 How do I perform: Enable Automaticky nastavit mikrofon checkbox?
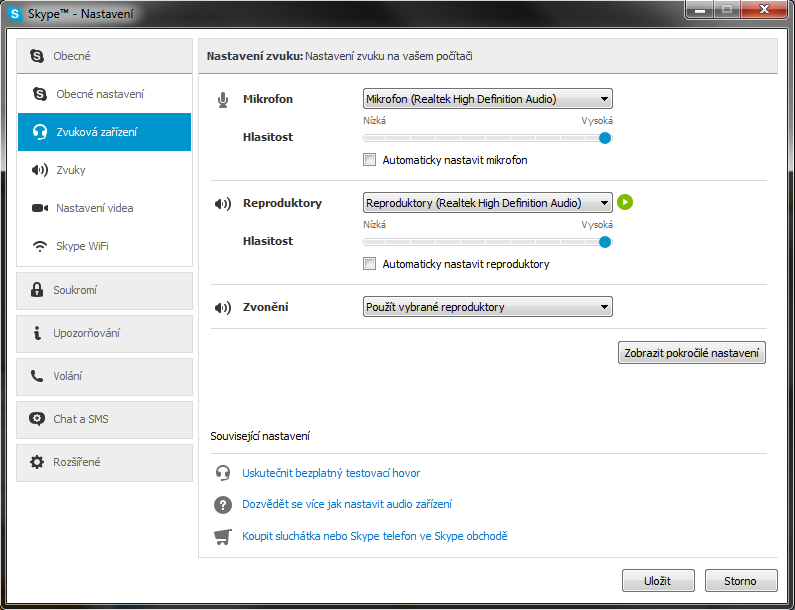click(370, 160)
